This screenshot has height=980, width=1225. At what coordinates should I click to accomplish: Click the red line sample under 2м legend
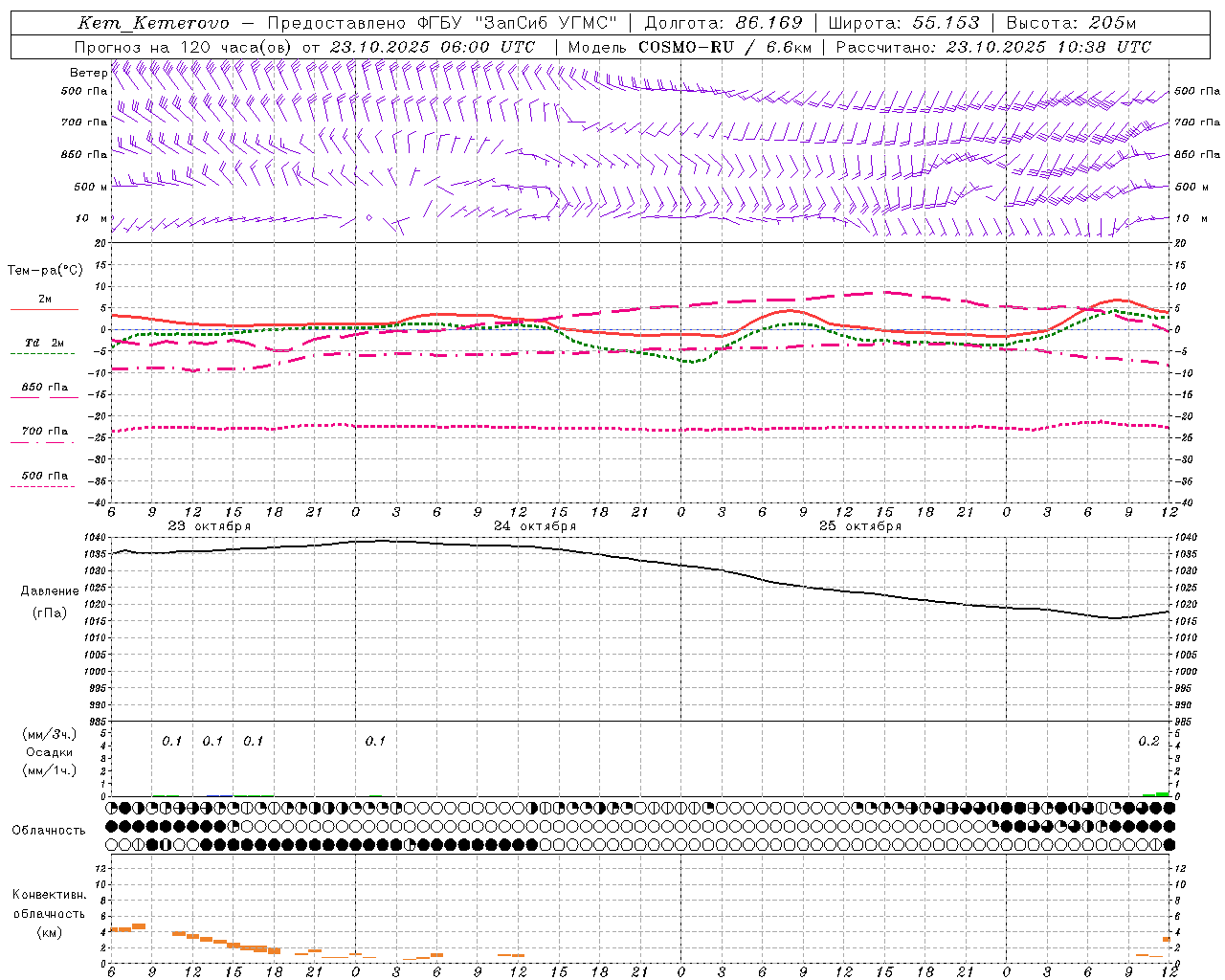click(44, 309)
